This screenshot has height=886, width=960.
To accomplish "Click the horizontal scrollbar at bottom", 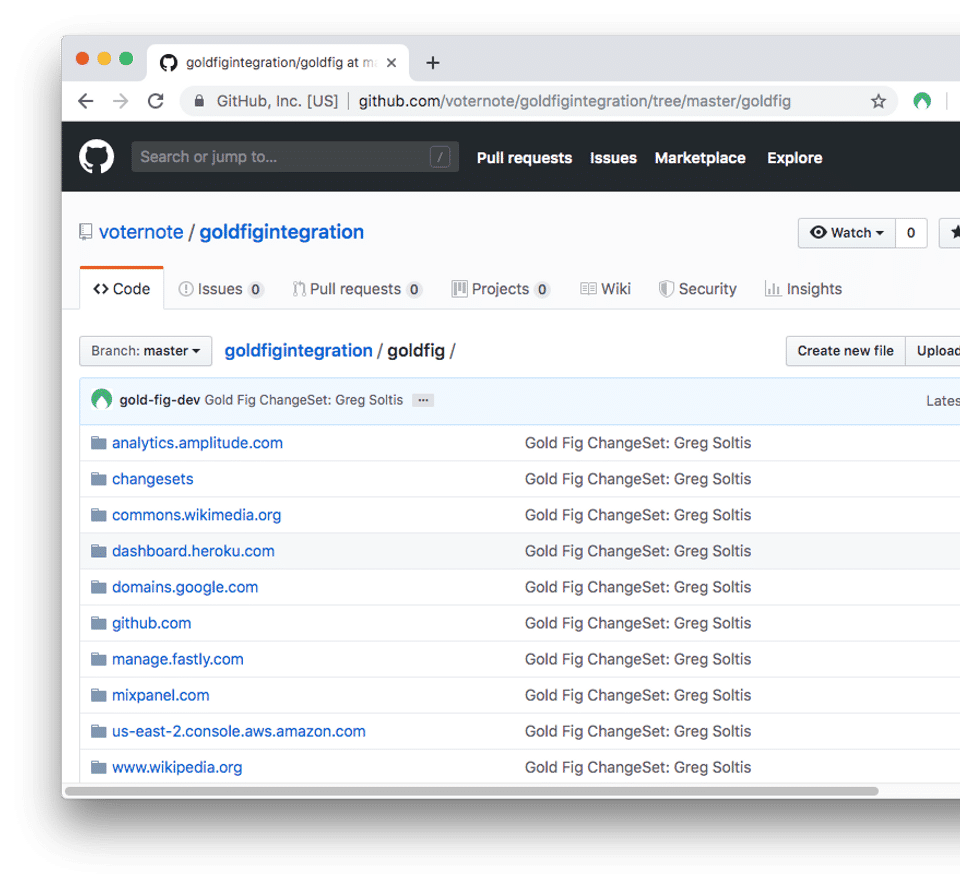I will click(x=470, y=791).
